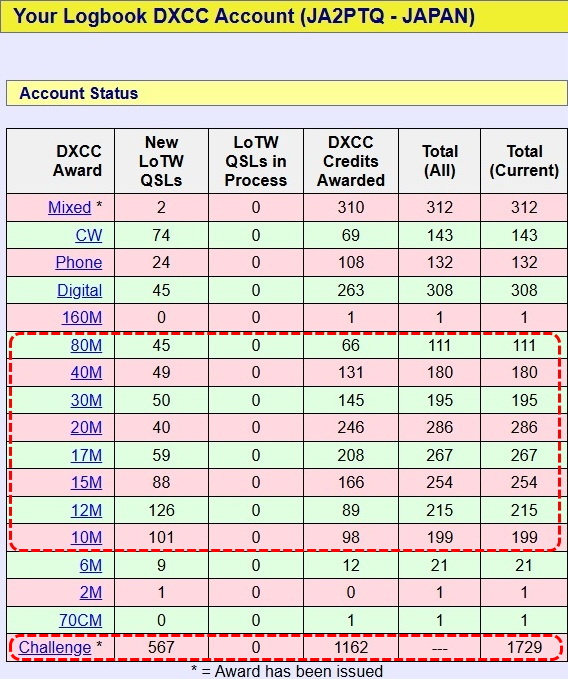The image size is (568, 679).
Task: Select the 310 credits cell in Mixed row
Action: click(x=351, y=207)
